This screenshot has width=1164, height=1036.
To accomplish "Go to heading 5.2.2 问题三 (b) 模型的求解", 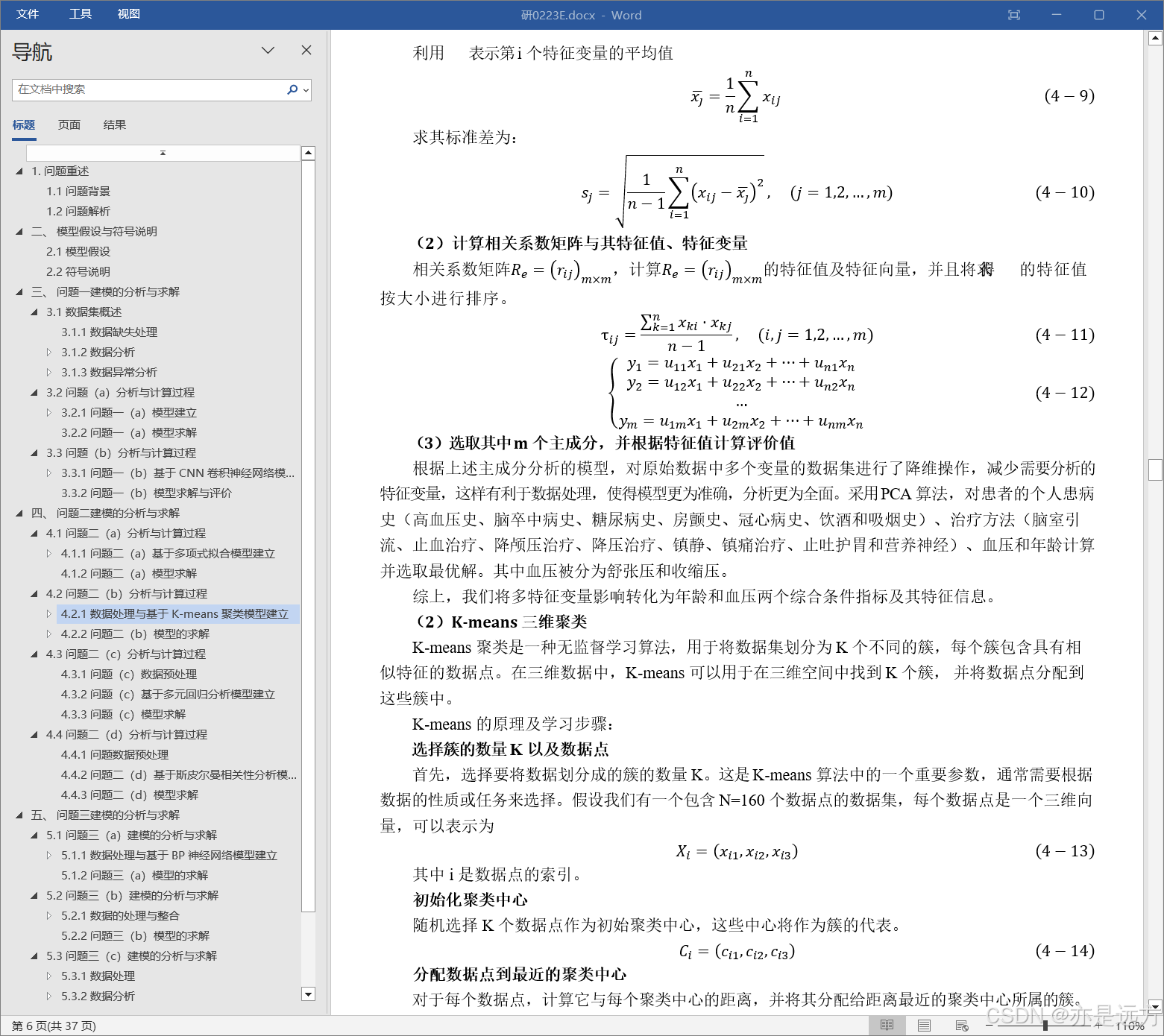I will click(x=136, y=936).
